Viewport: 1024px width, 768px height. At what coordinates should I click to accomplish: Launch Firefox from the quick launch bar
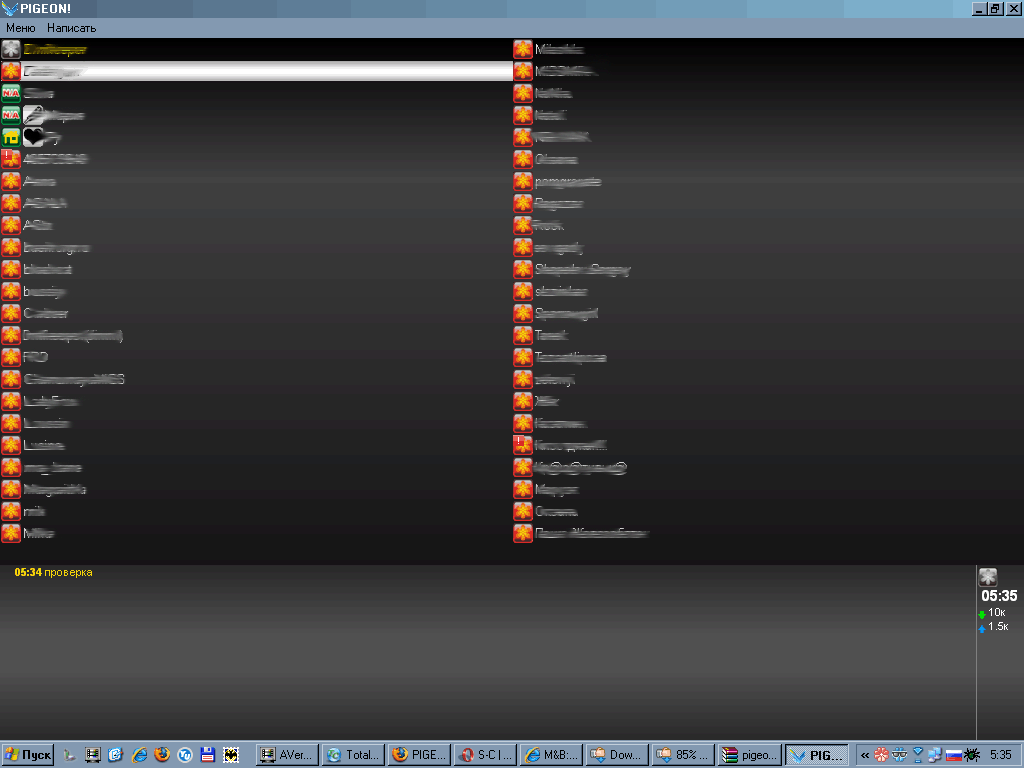click(x=162, y=755)
